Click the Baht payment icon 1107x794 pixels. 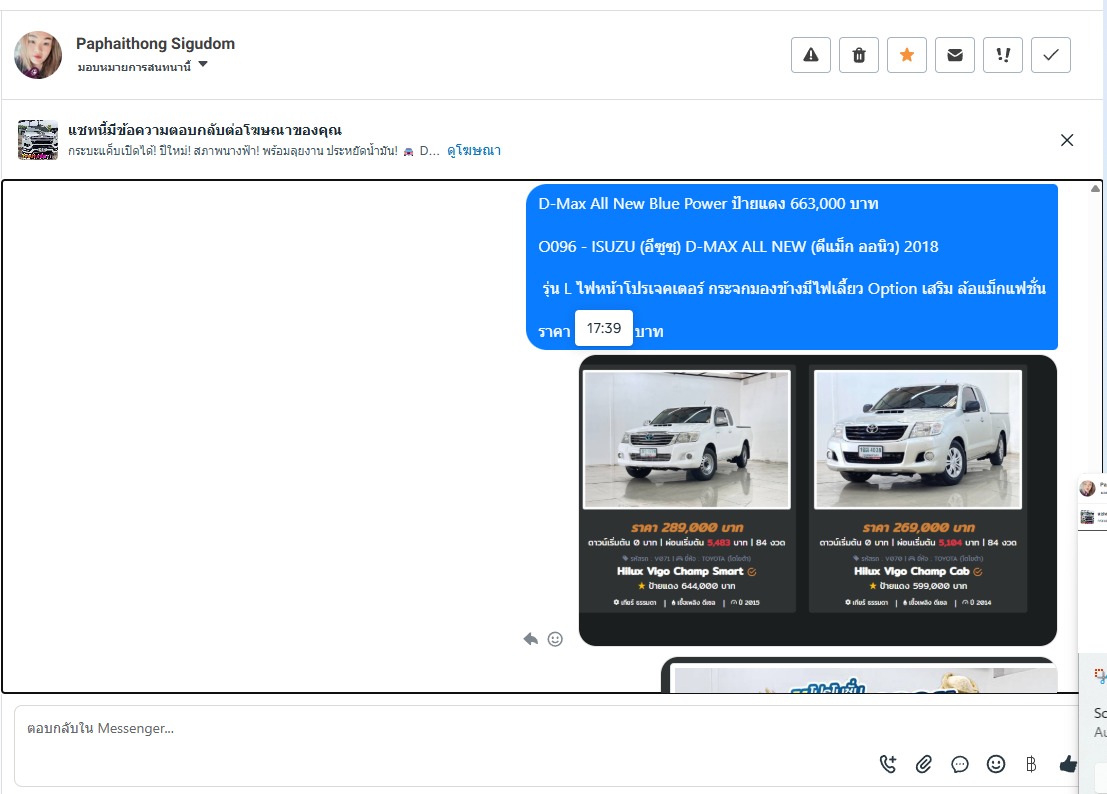(x=1031, y=764)
